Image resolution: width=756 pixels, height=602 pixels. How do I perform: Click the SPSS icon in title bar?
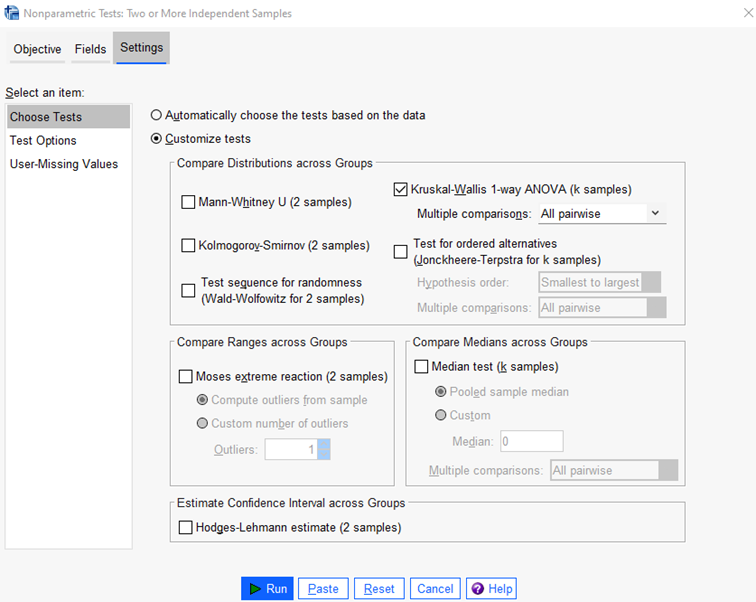click(x=12, y=13)
